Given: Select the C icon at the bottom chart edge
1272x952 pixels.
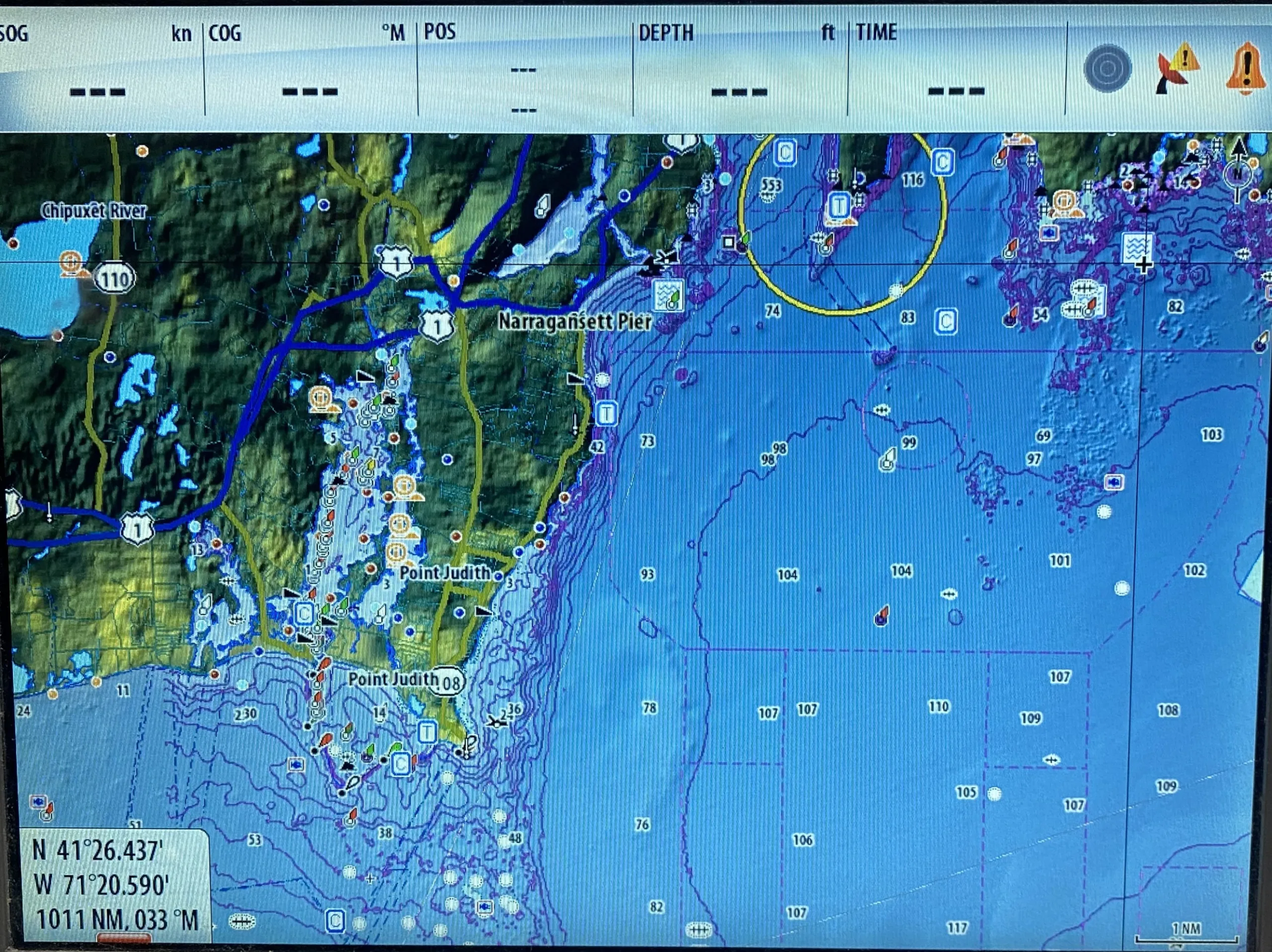Looking at the screenshot, I should [x=335, y=921].
